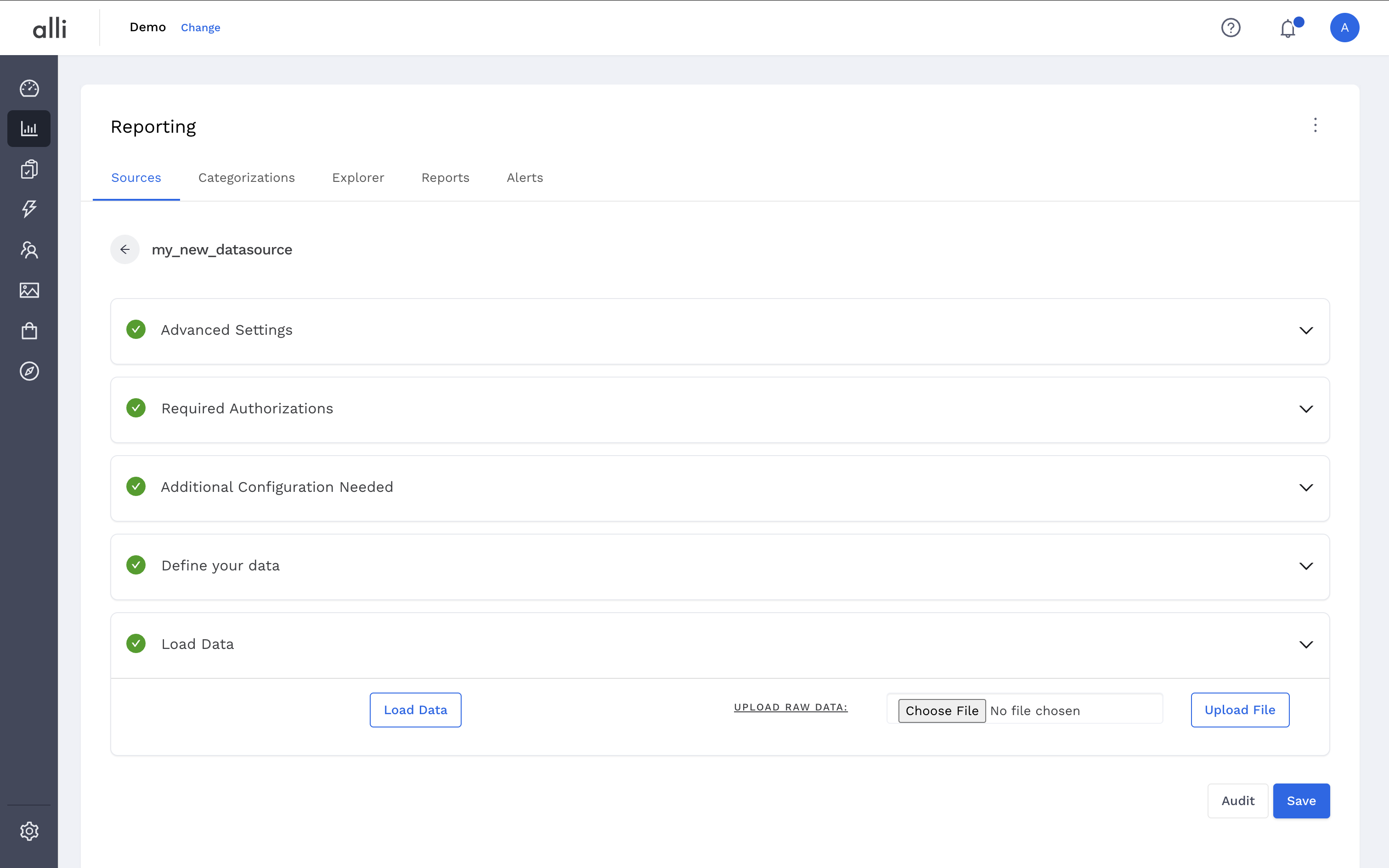
Task: Open the audiences people sidebar icon
Action: [29, 250]
